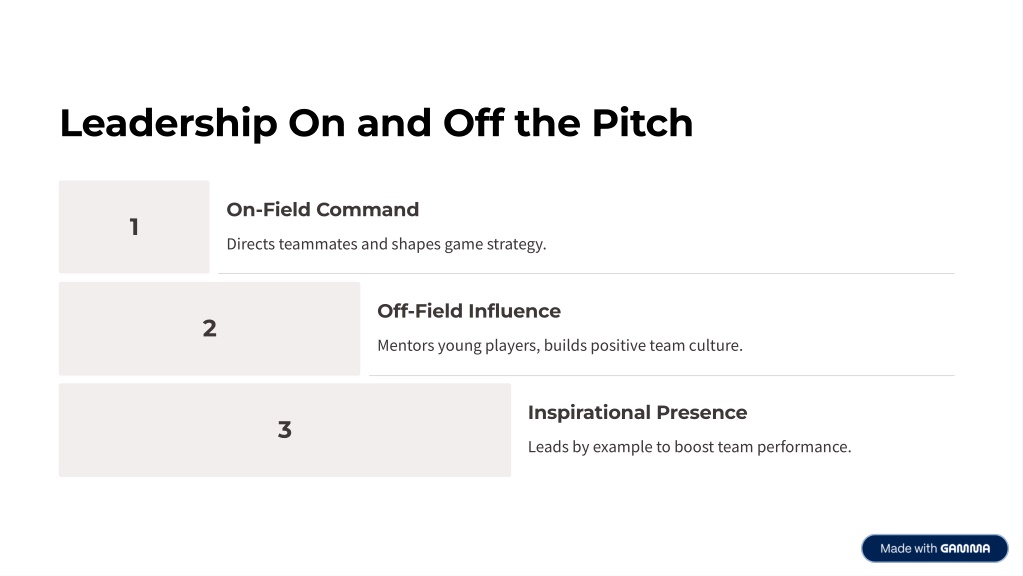Click the numbered block 3
Viewport: 1023px width, 576px height.
(x=284, y=430)
